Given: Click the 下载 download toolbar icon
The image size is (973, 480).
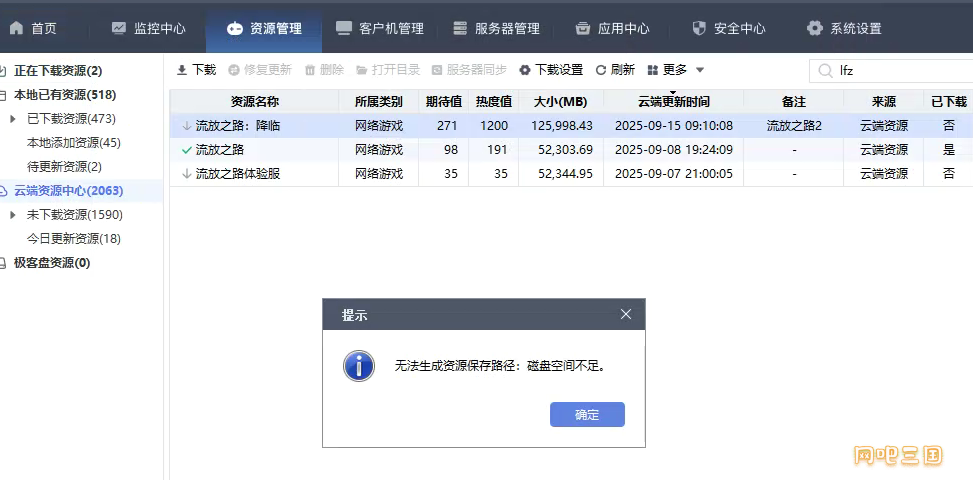Looking at the screenshot, I should tap(182, 70).
